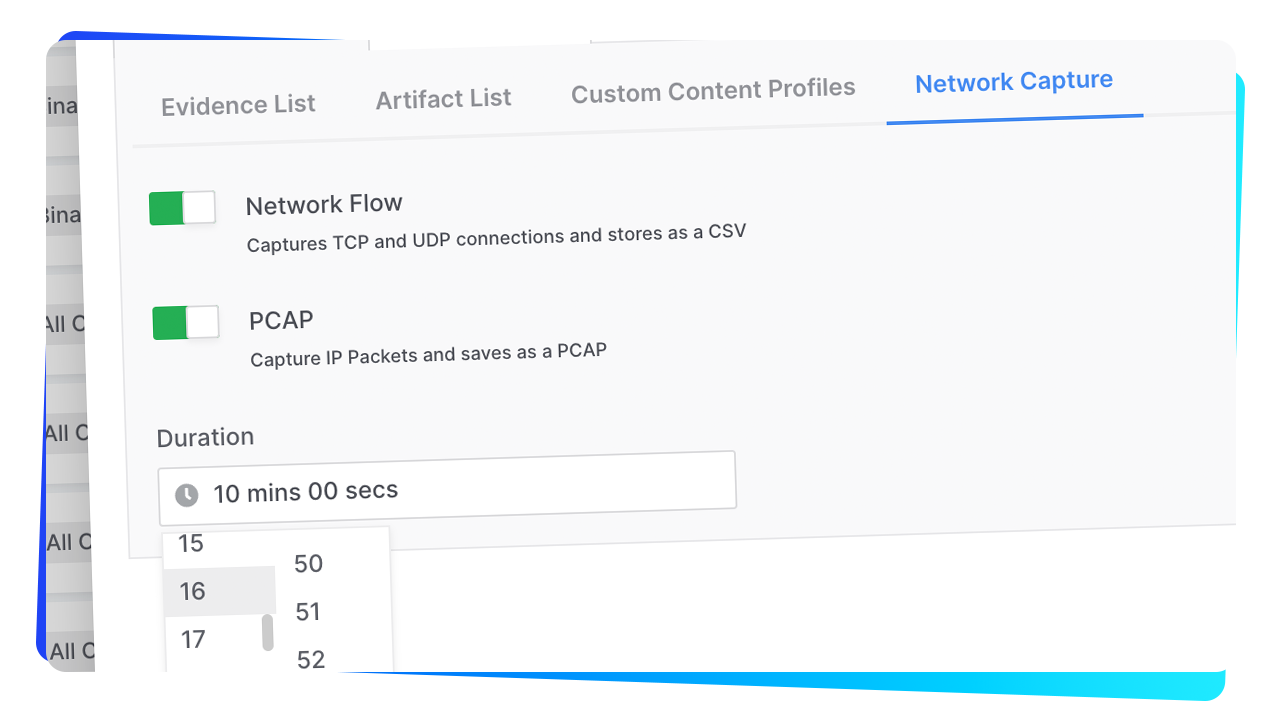Image resolution: width=1280 pixels, height=720 pixels.
Task: Select 50 in the seconds list
Action: click(308, 564)
